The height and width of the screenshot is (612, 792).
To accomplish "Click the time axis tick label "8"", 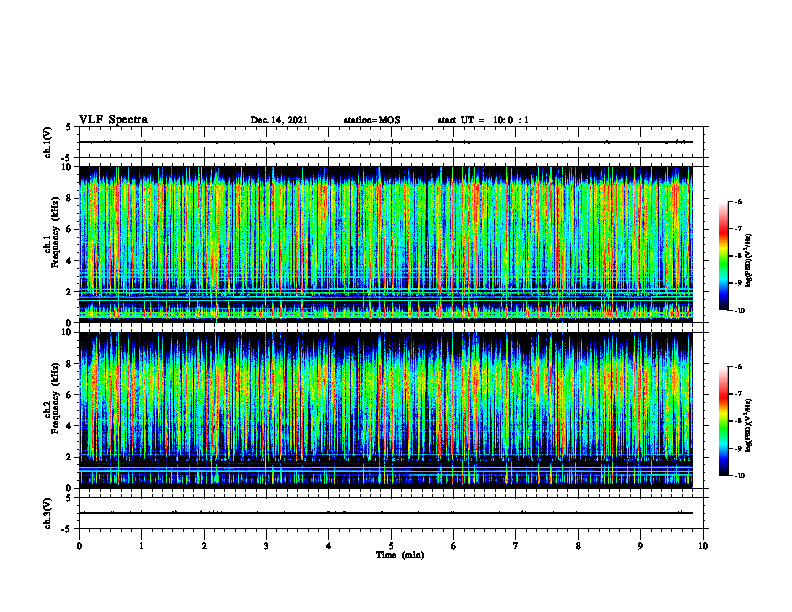I will pyautogui.click(x=578, y=546).
